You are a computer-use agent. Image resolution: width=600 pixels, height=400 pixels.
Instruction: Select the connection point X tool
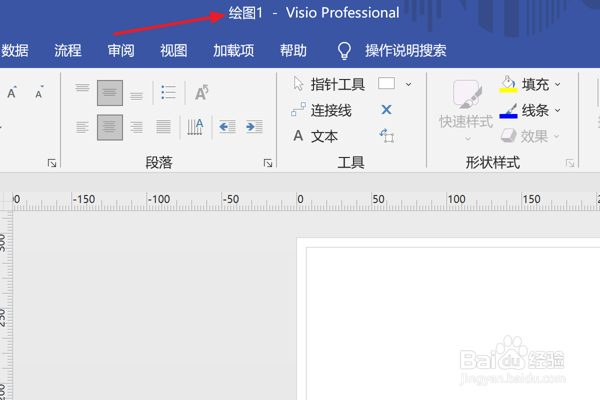(386, 110)
